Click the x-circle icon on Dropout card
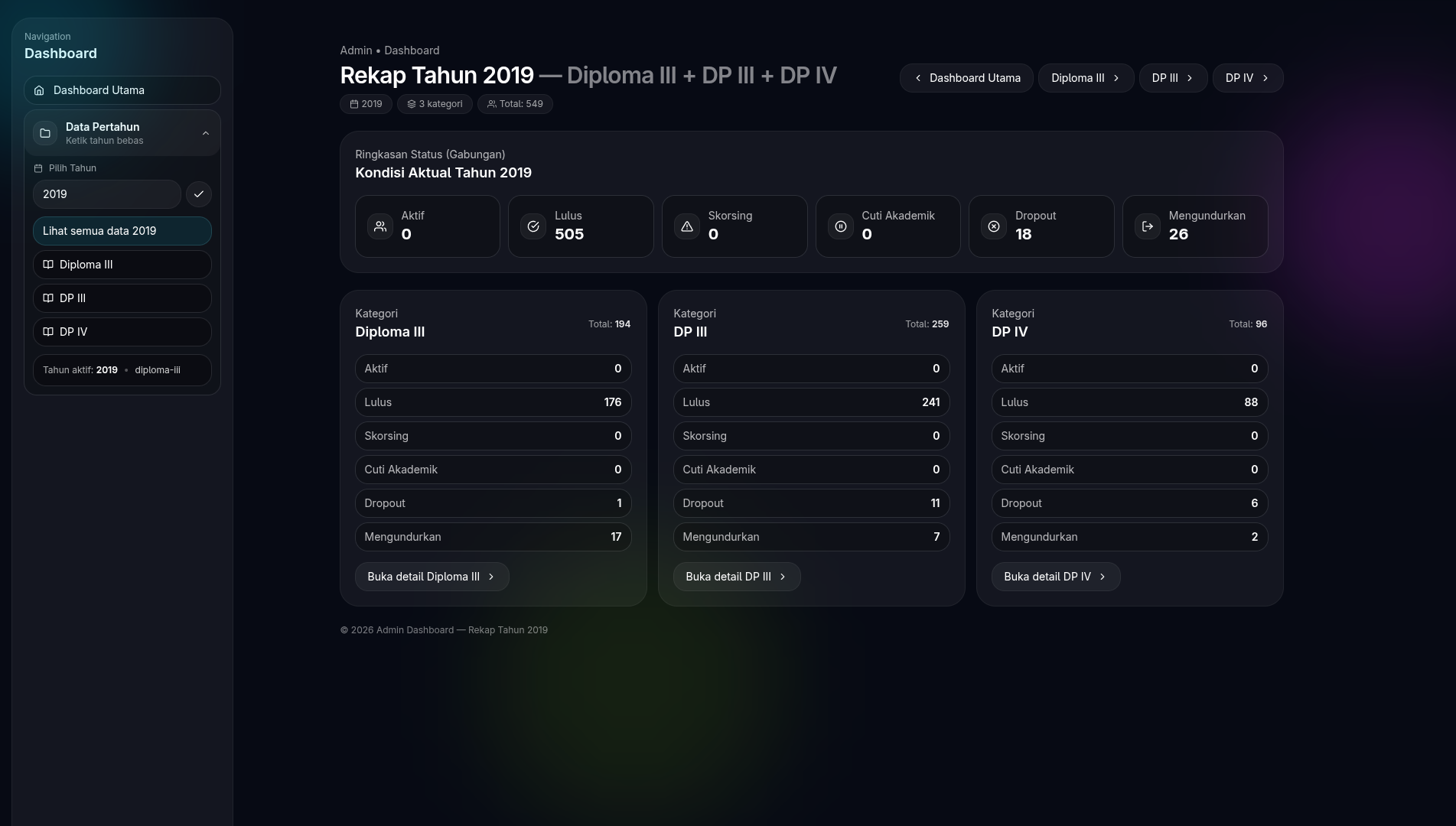 pyautogui.click(x=994, y=226)
